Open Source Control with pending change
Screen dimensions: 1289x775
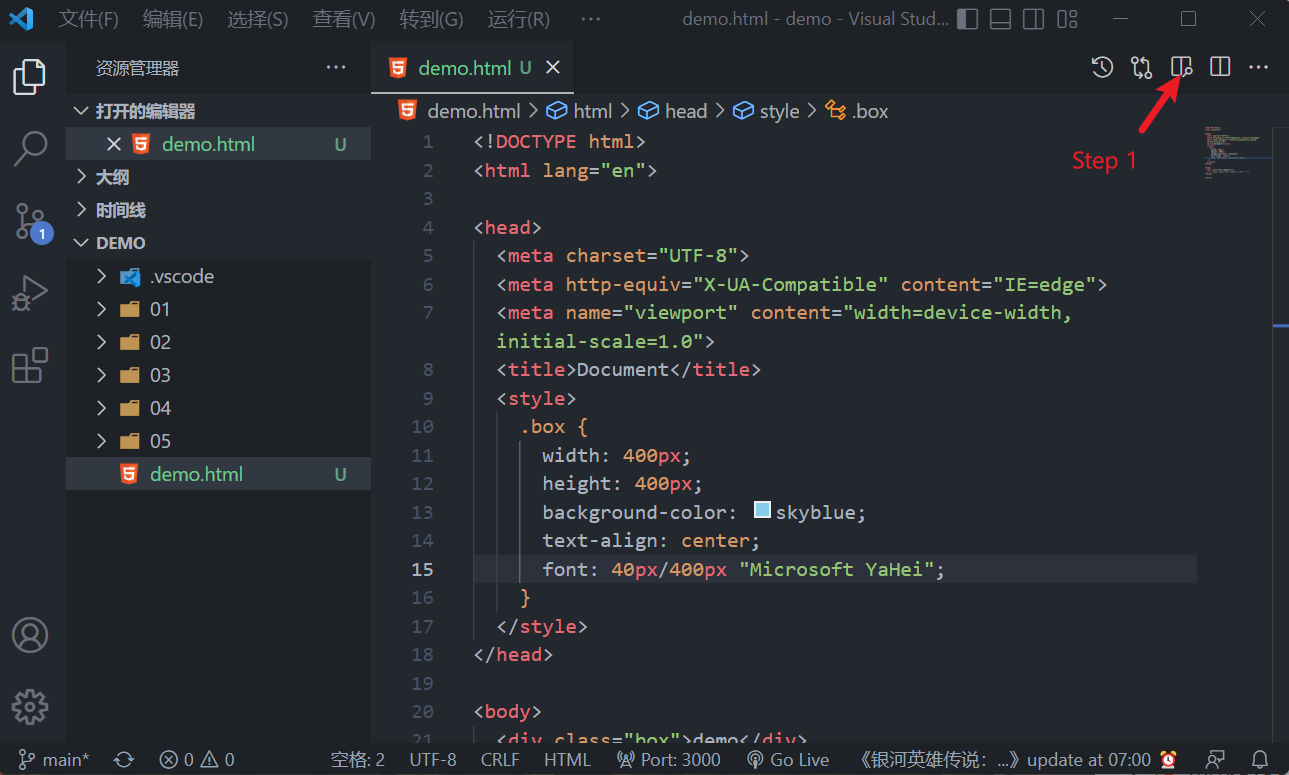[x=30, y=220]
